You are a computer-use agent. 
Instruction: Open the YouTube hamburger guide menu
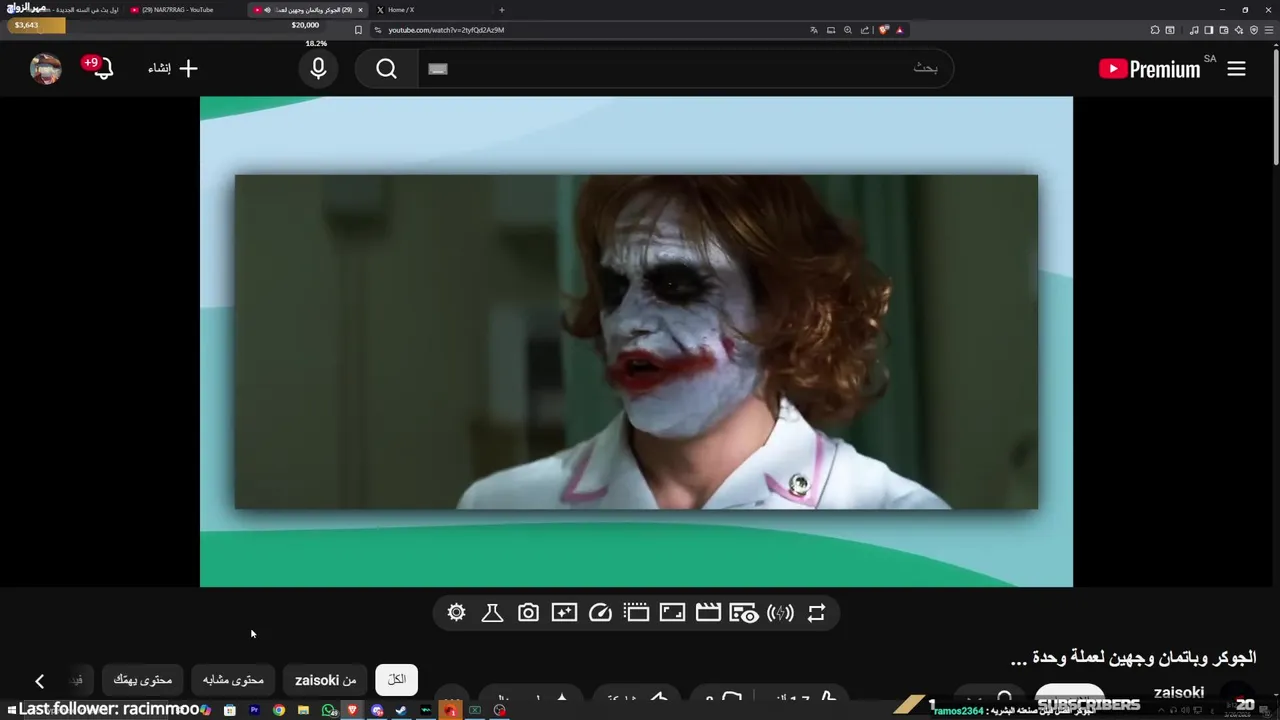click(x=1236, y=69)
